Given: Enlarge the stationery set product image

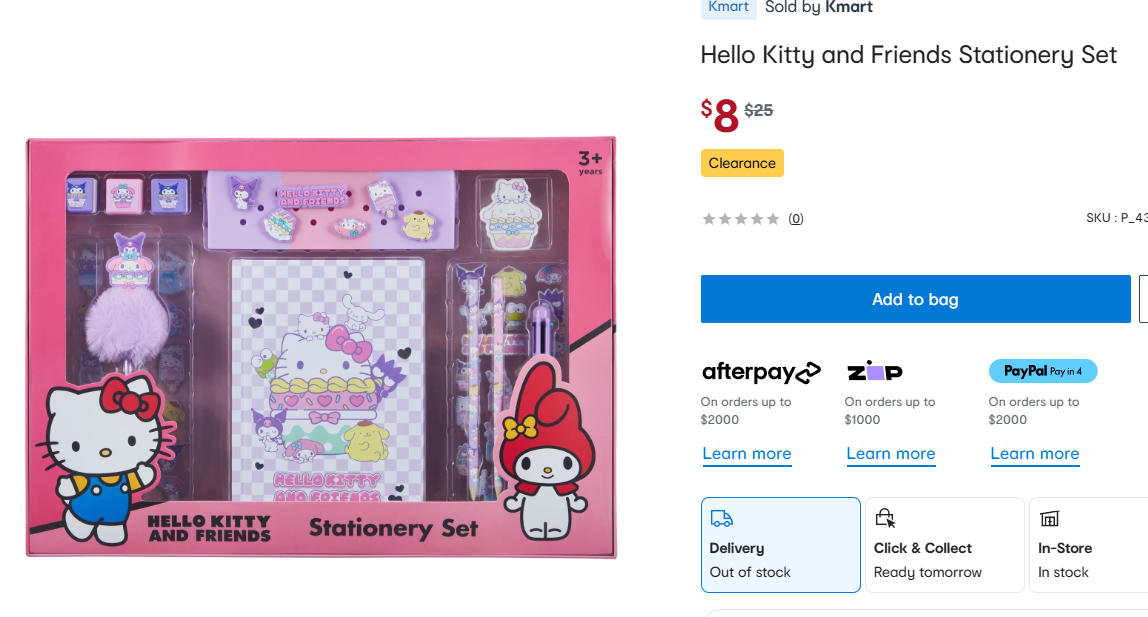Looking at the screenshot, I should point(321,346).
